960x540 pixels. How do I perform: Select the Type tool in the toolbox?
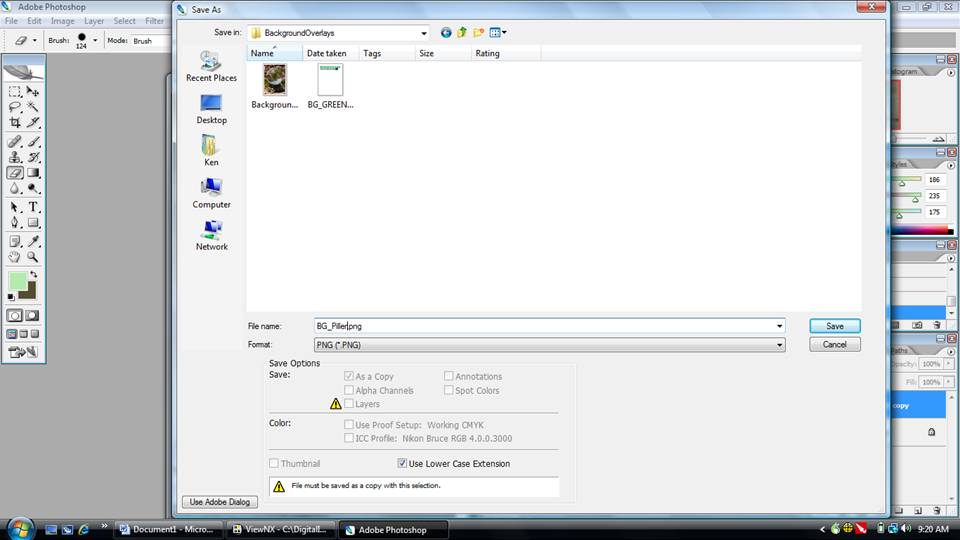(33, 207)
